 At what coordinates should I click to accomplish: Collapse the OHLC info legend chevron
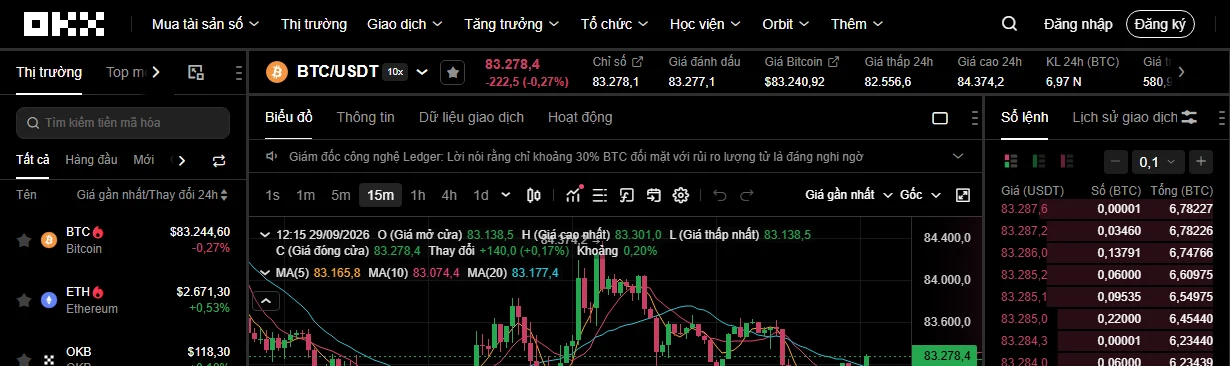tap(264, 235)
